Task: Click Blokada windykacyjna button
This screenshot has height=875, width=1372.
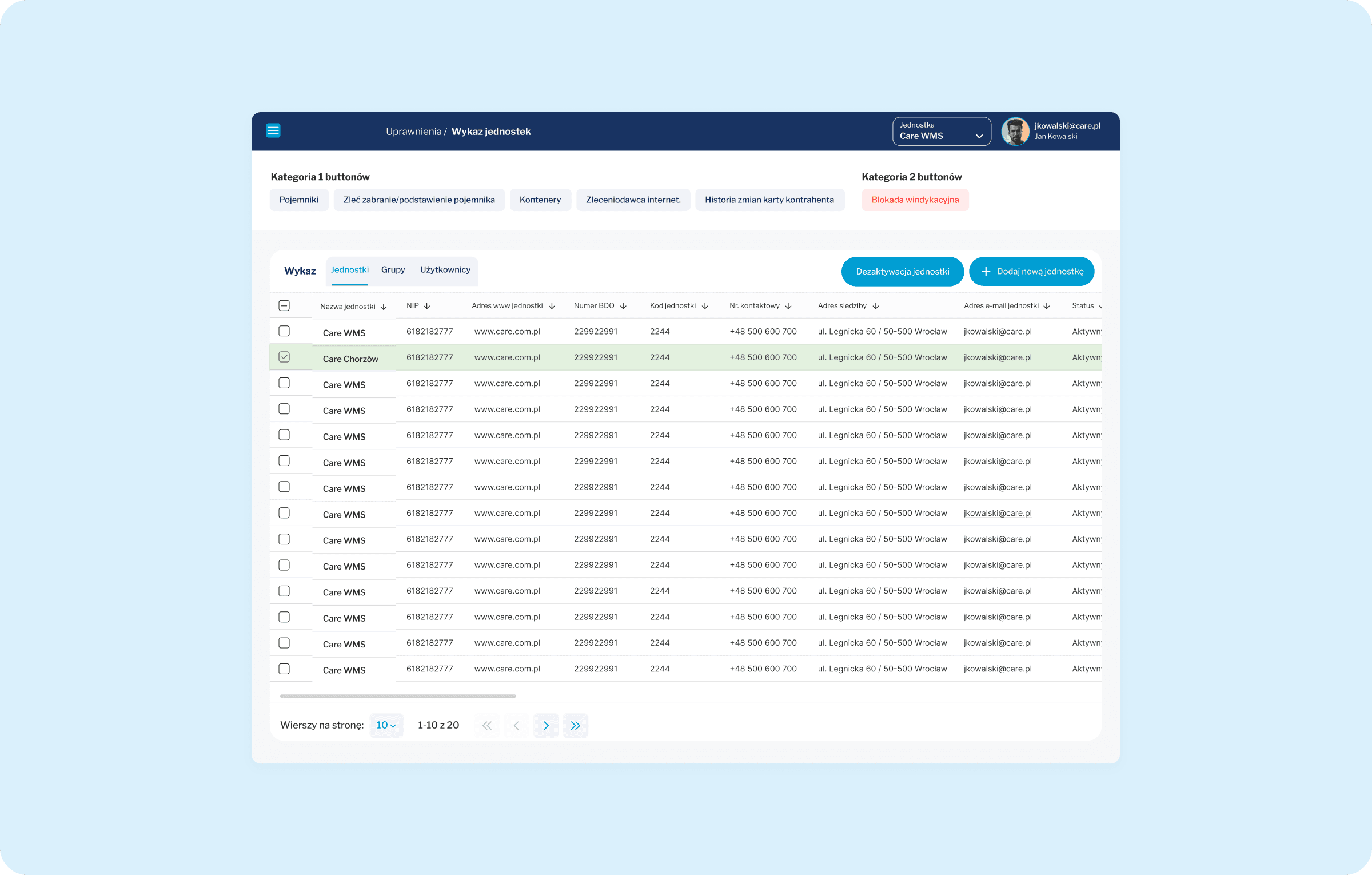Action: pos(915,200)
